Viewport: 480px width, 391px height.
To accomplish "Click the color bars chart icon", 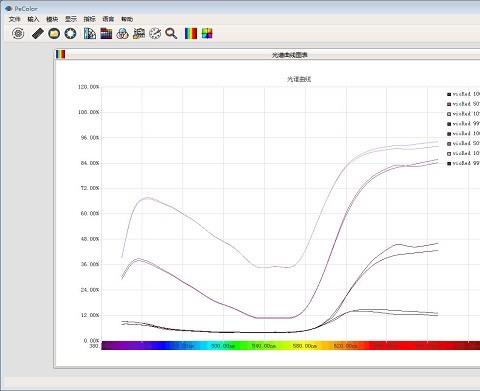I will point(106,33).
